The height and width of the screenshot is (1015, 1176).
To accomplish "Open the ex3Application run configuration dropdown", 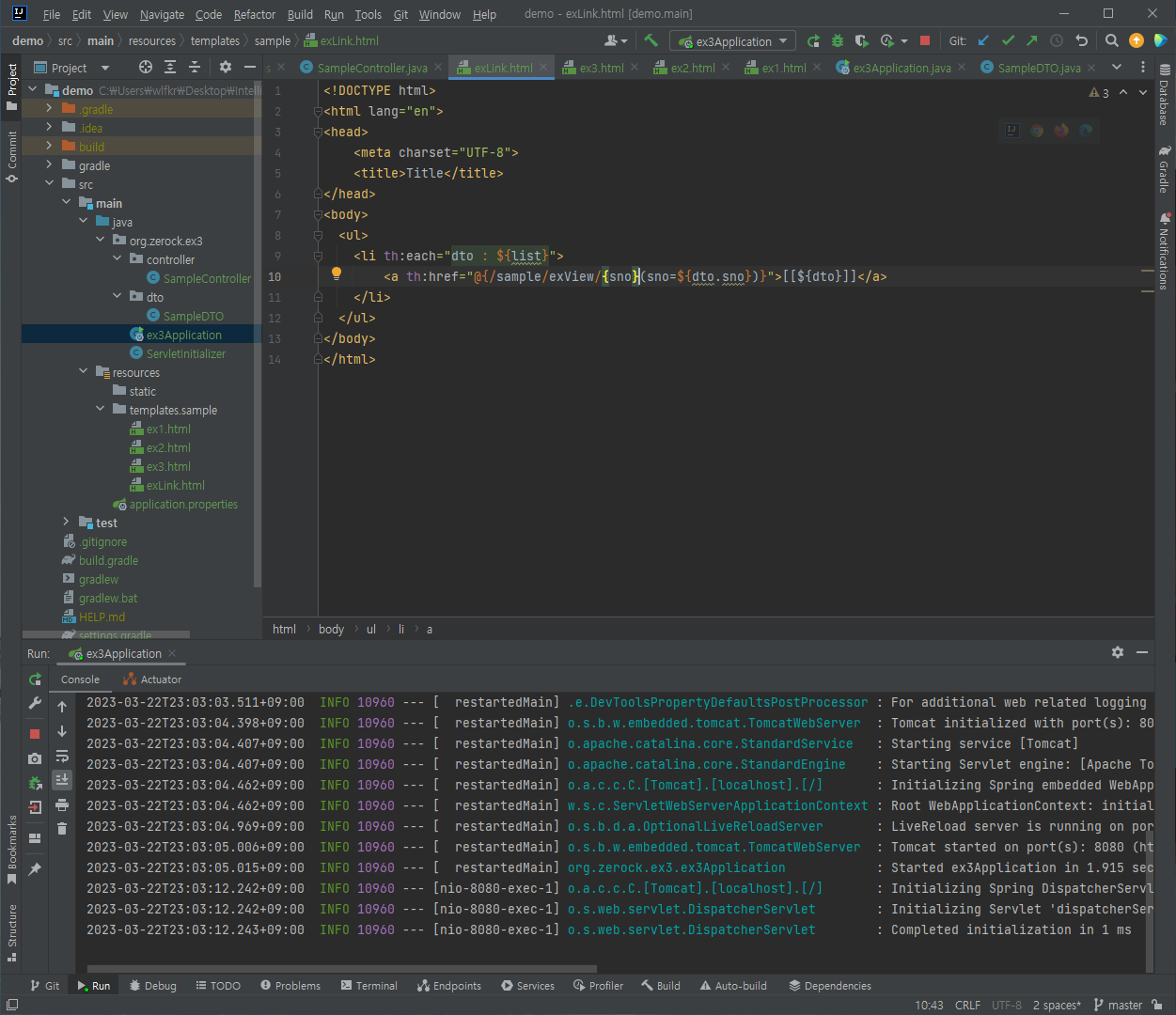I will coord(733,41).
